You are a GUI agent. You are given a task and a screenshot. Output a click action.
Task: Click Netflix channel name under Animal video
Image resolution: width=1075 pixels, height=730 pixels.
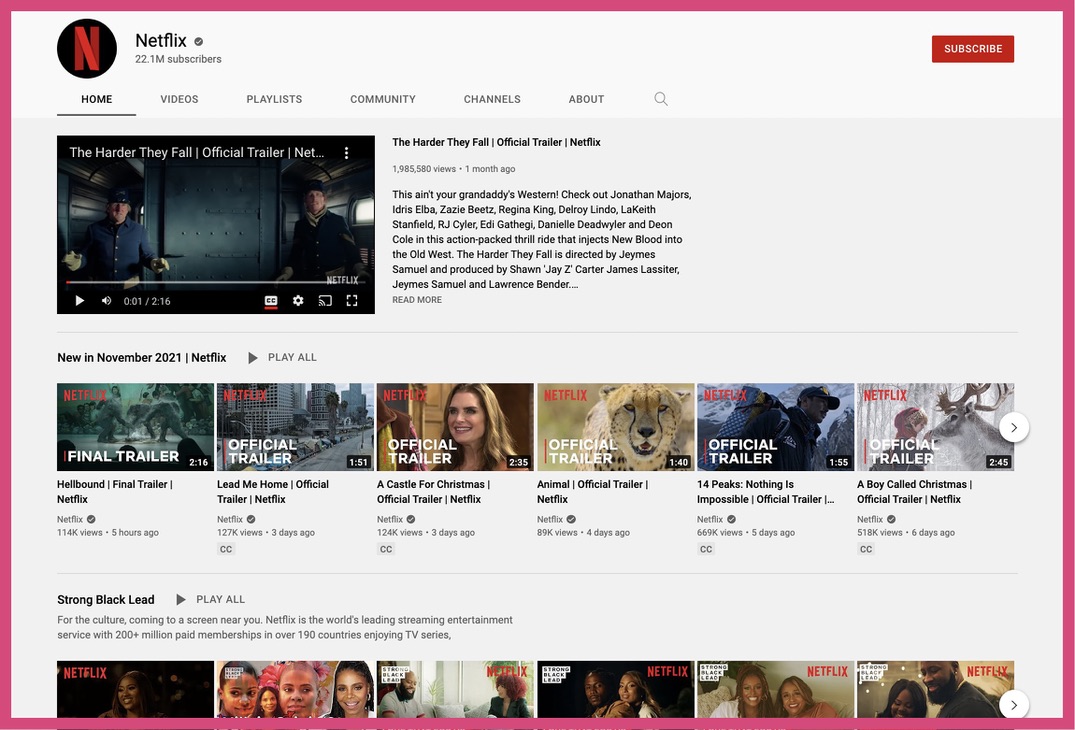[x=550, y=519]
